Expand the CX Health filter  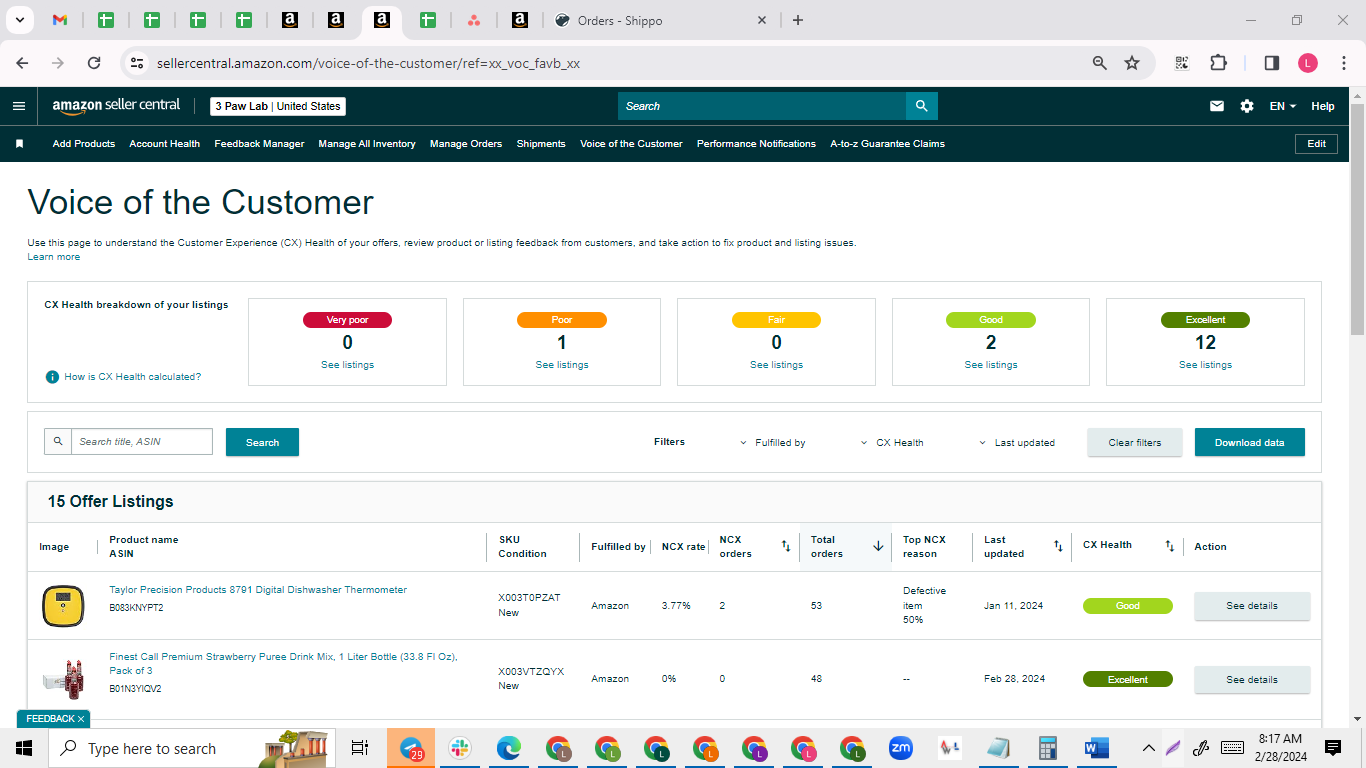pos(892,442)
